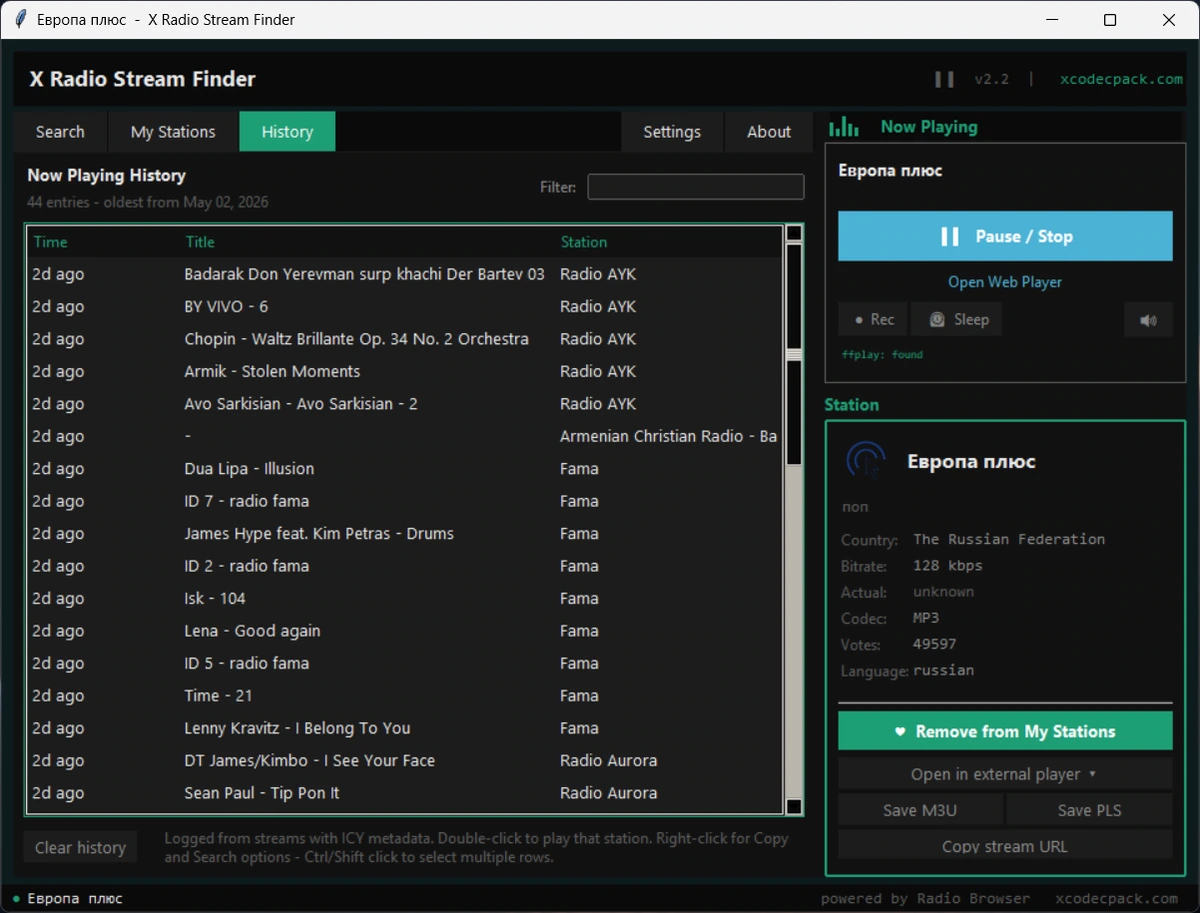1200x913 pixels.
Task: Click the history scrollbar down arrow
Action: point(794,806)
